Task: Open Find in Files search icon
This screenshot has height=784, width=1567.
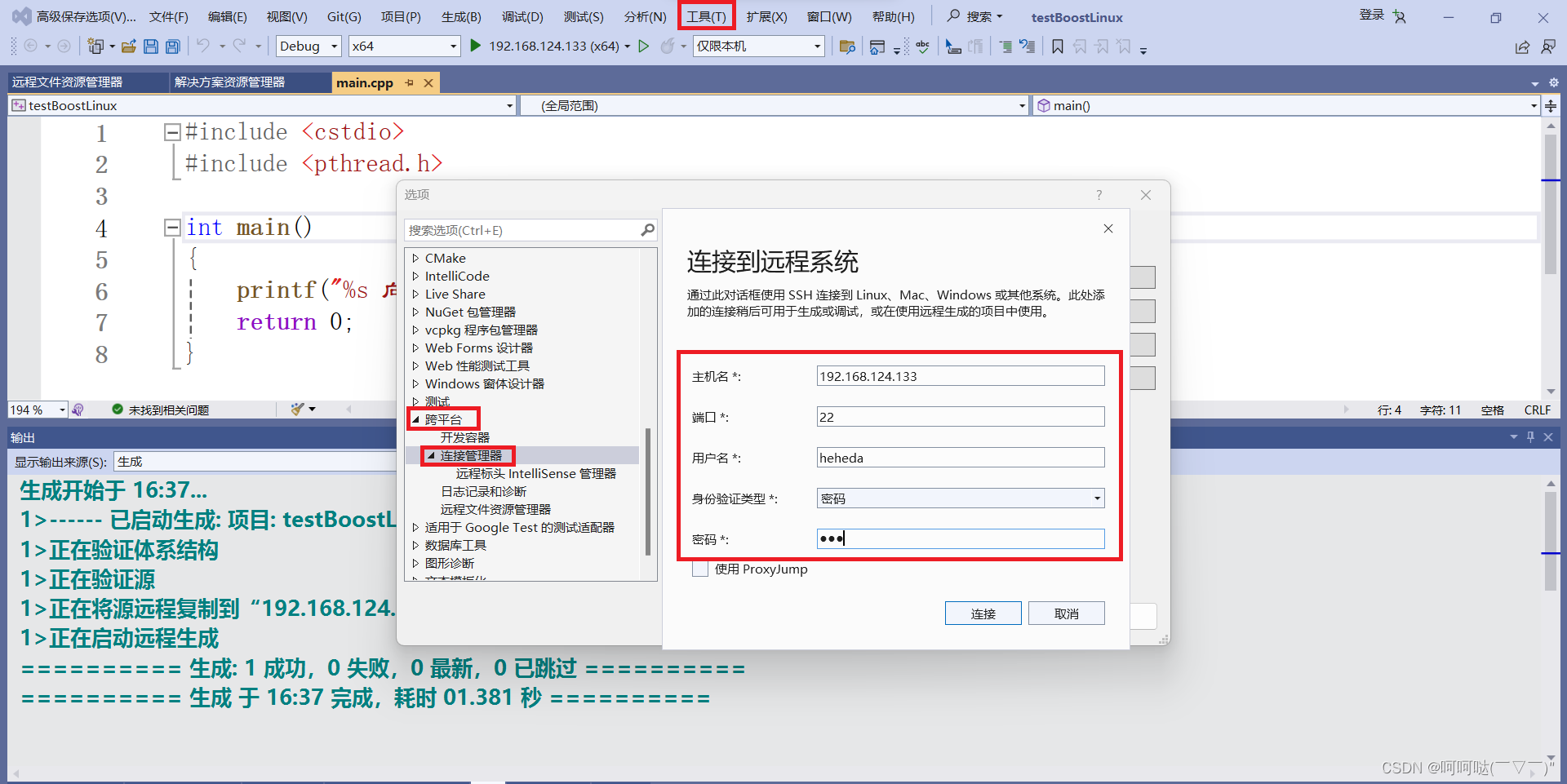Action: click(846, 47)
